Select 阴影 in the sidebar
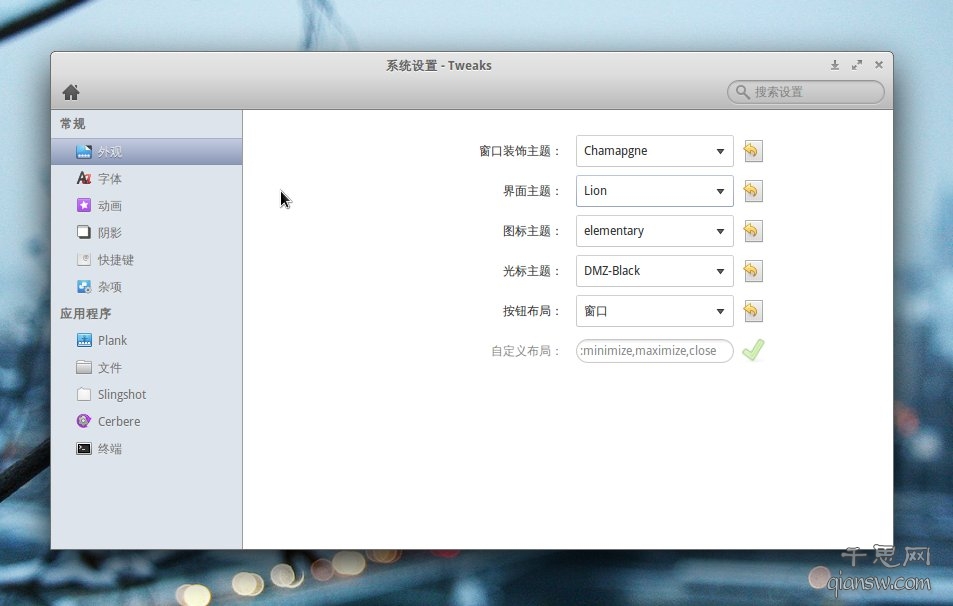 coord(110,233)
